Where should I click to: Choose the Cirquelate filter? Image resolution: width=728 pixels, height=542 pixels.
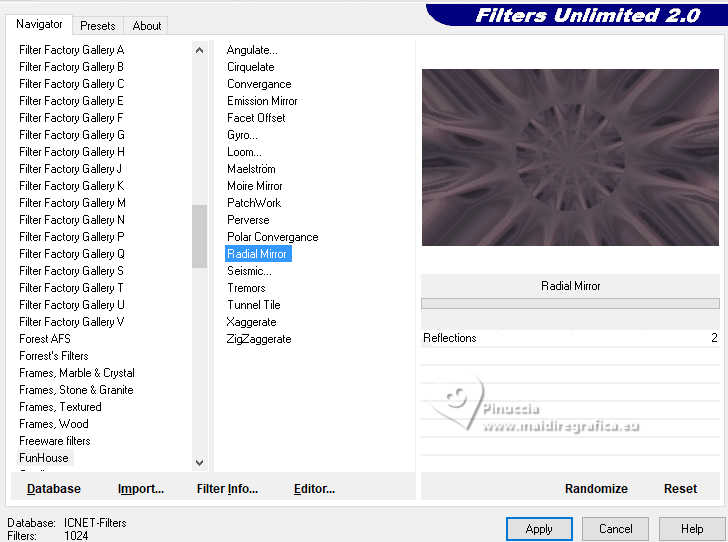point(250,67)
